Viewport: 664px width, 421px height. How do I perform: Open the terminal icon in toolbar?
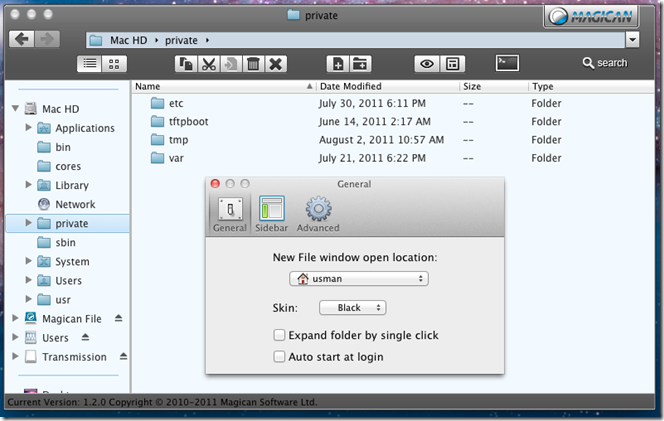click(508, 63)
